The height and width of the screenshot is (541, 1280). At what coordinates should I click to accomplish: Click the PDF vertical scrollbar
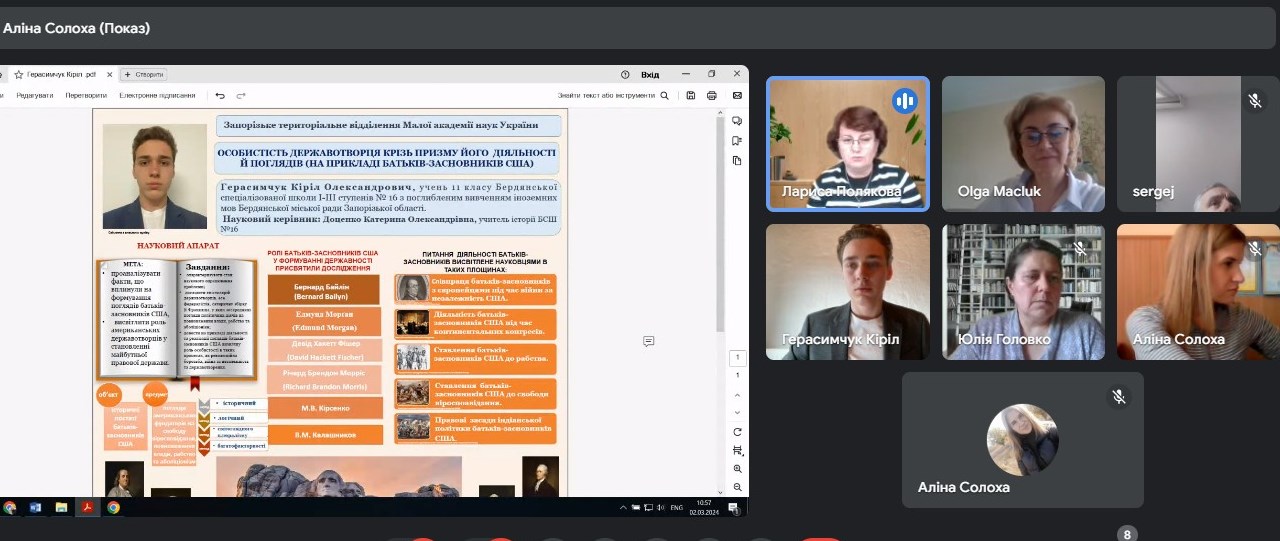coord(722,250)
